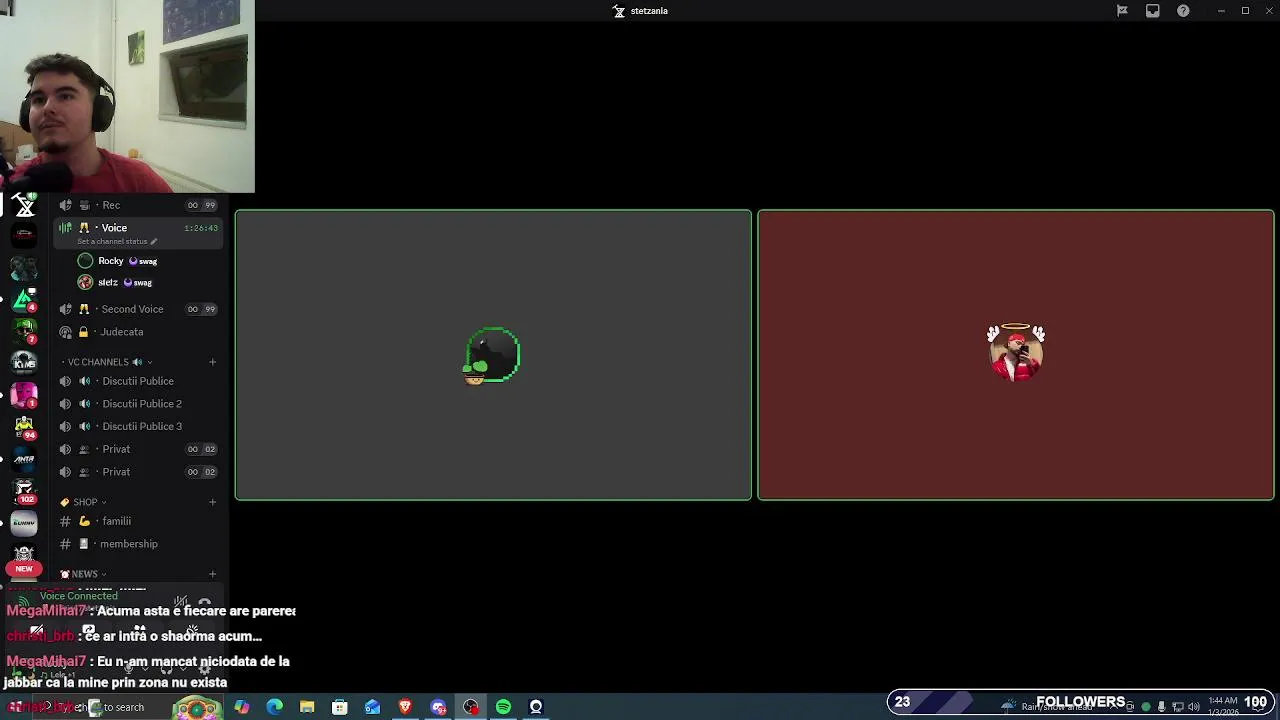Open the membership text channel
The image size is (1280, 720).
[138, 544]
